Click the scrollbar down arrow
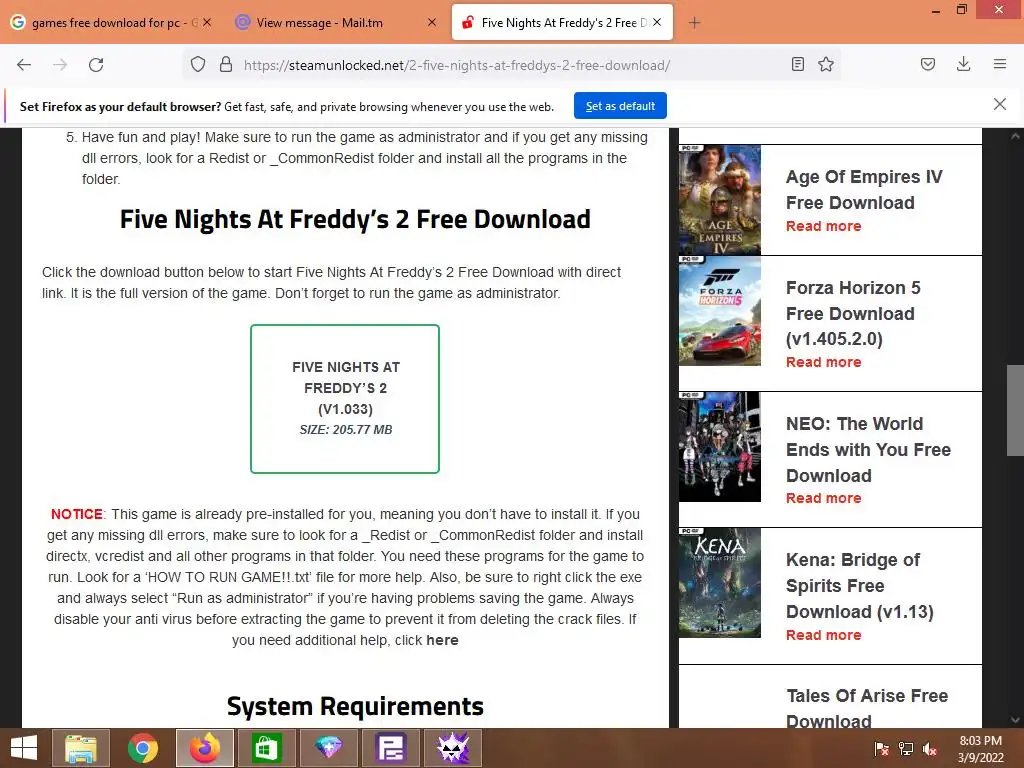 1015,720
